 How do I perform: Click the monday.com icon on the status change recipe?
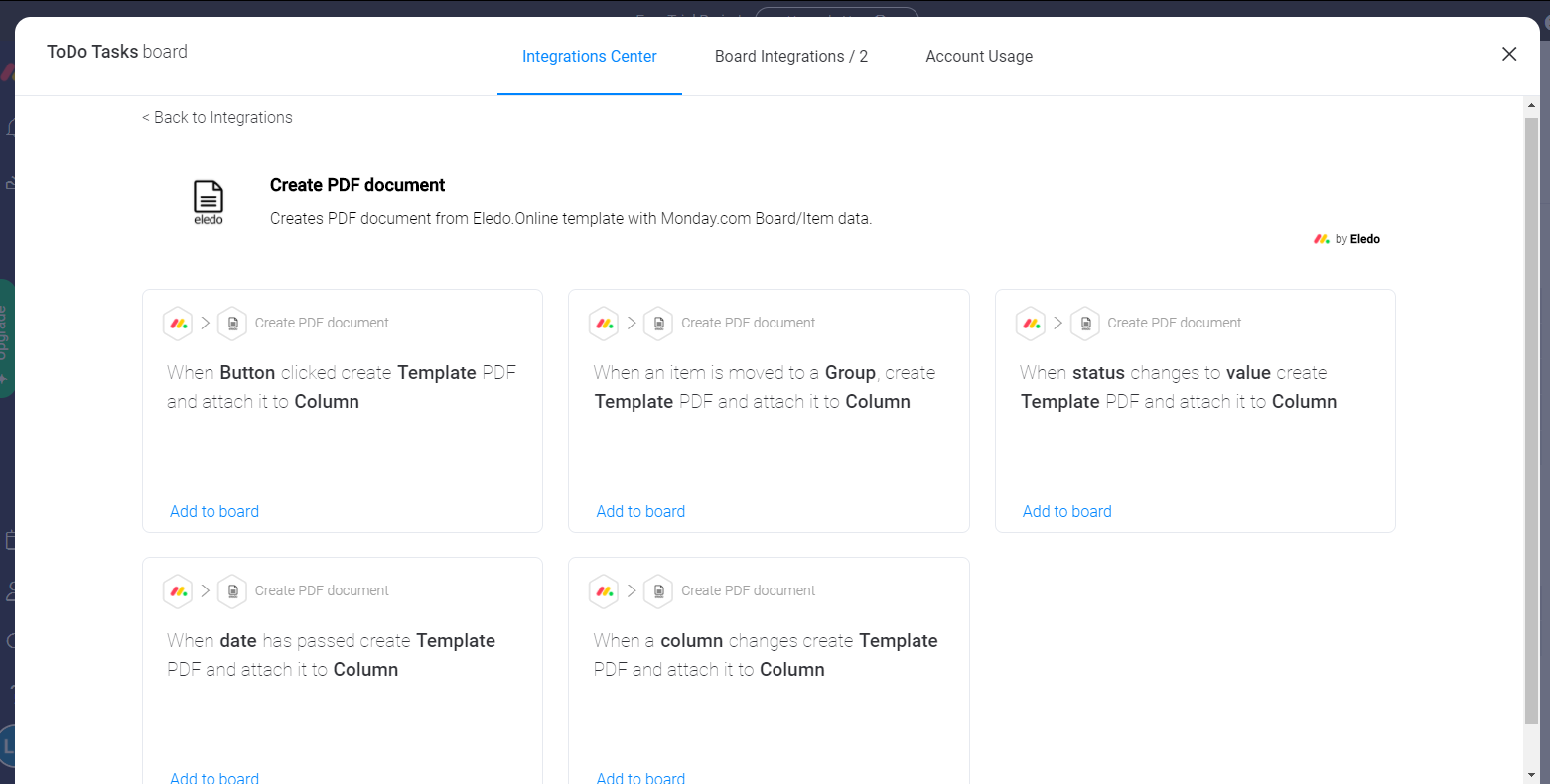click(1030, 323)
